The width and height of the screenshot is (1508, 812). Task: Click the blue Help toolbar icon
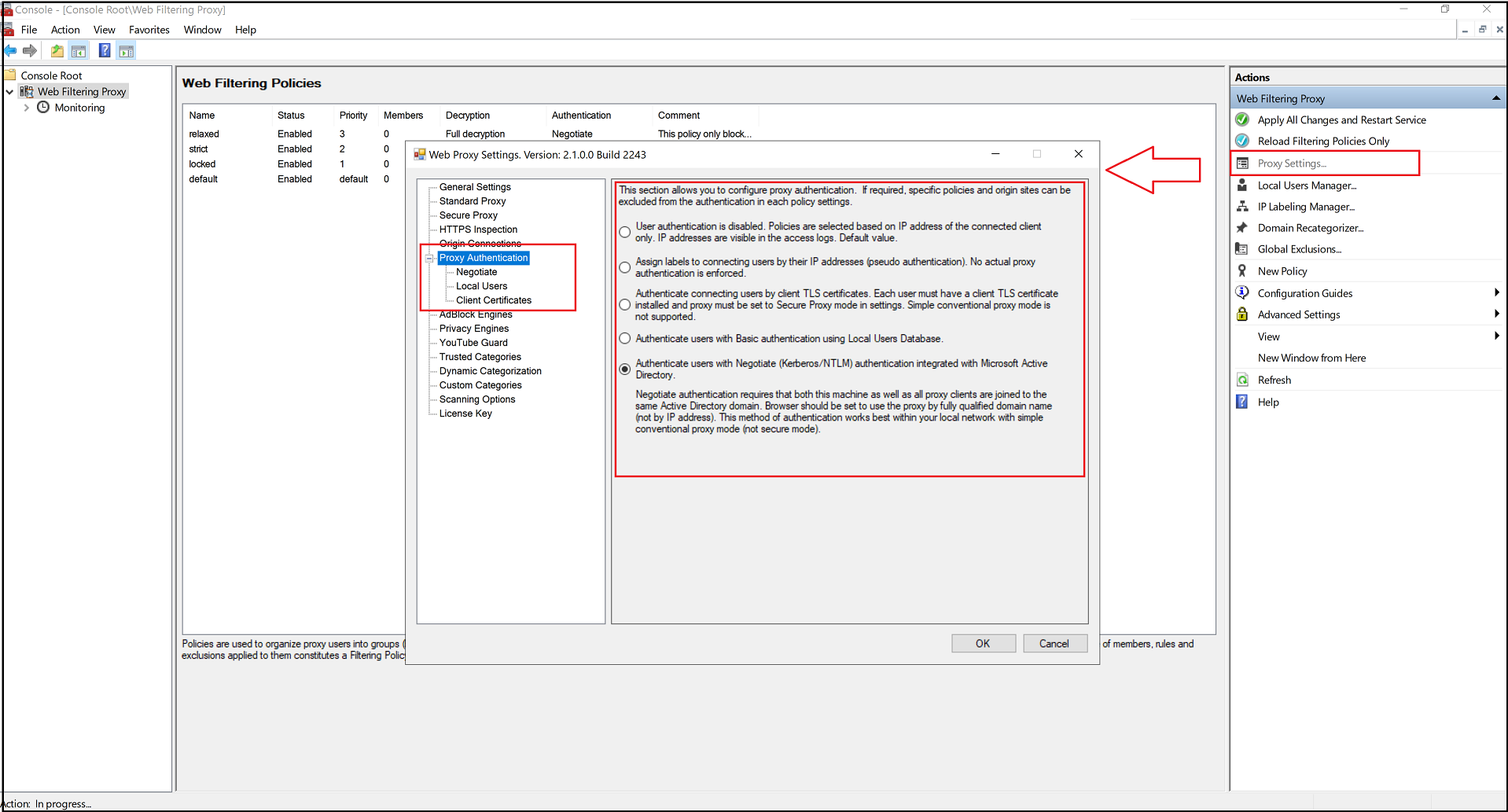coord(105,51)
